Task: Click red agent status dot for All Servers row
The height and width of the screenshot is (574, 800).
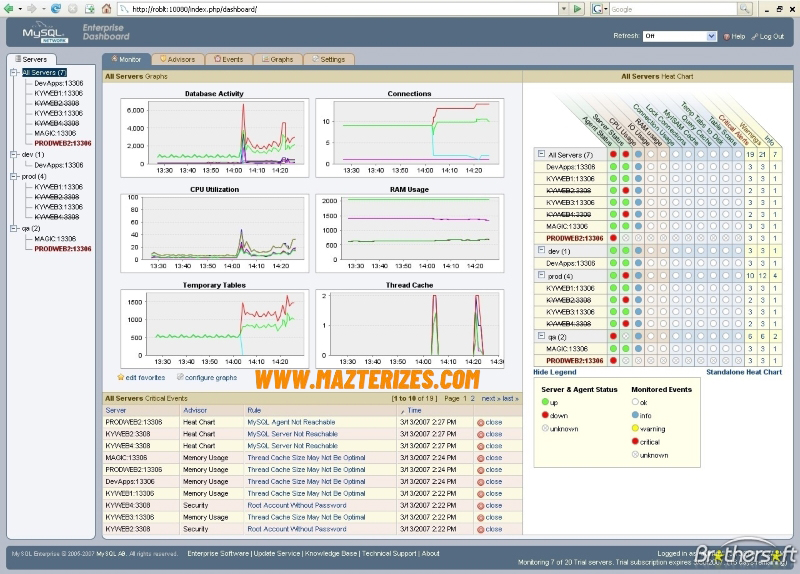Action: (613, 154)
